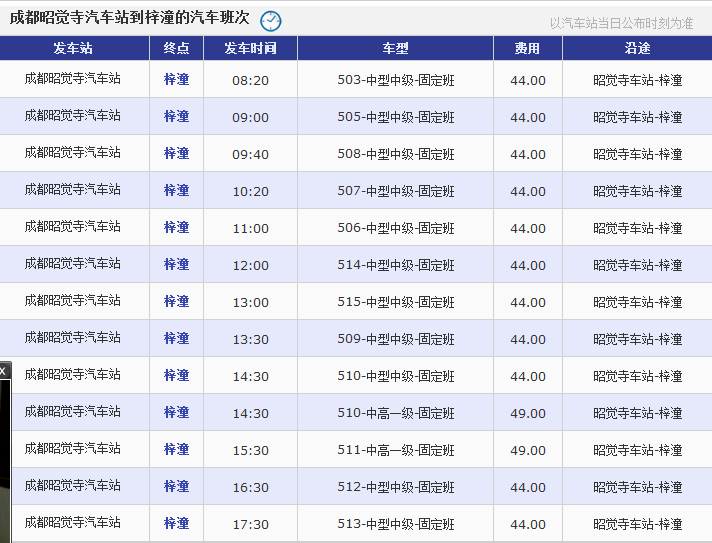This screenshot has height=543, width=712.
Task: Select the 15:30 departure time cell
Action: [251, 451]
